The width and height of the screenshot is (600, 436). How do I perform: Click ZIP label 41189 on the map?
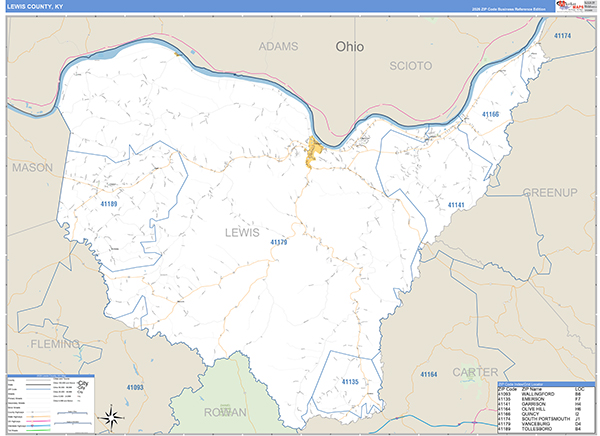[x=109, y=204]
